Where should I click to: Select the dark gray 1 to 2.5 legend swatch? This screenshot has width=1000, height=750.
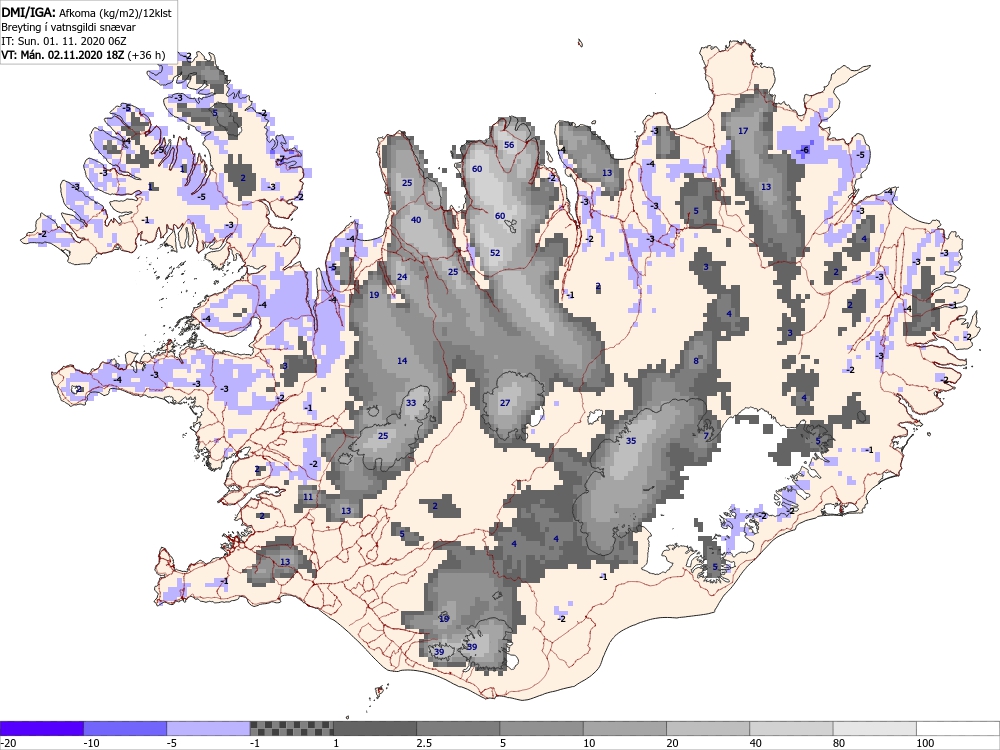[375, 728]
